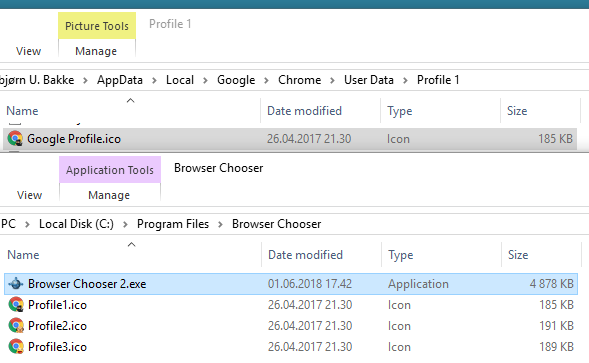The image size is (589, 363).
Task: Open Manage tab under Application Tools
Action: [109, 195]
